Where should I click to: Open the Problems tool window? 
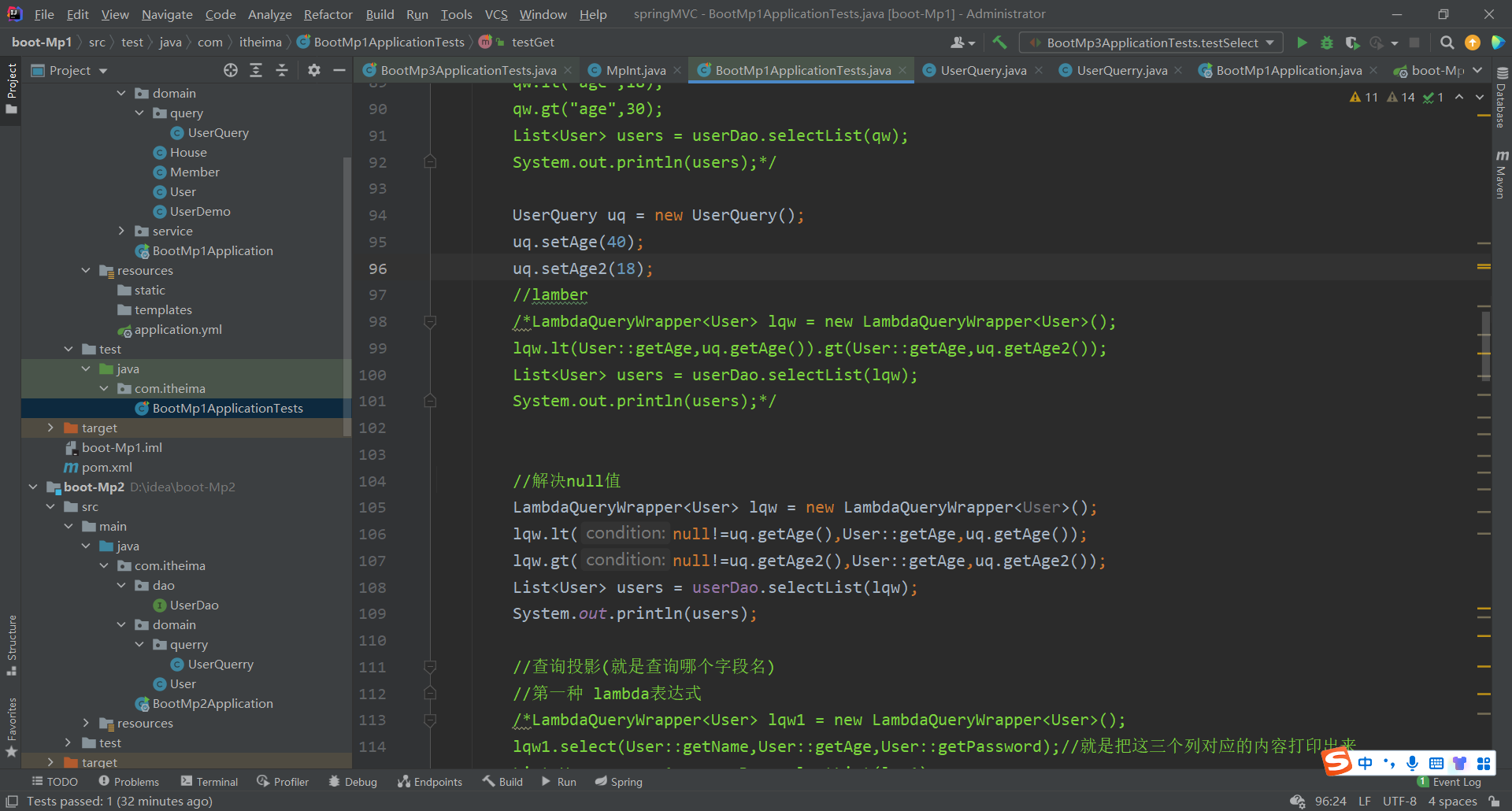128,782
